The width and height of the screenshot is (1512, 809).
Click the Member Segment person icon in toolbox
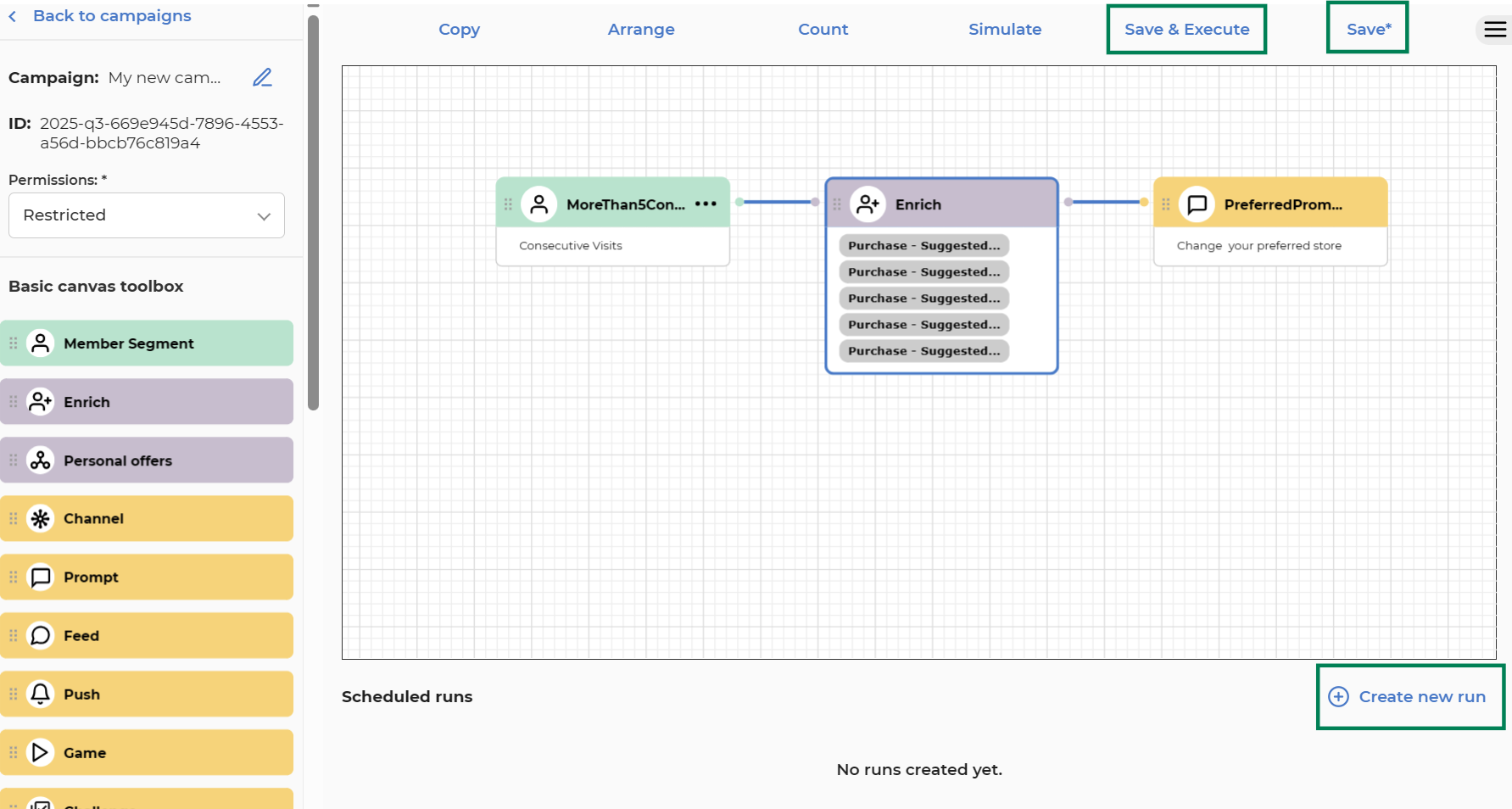click(x=41, y=343)
